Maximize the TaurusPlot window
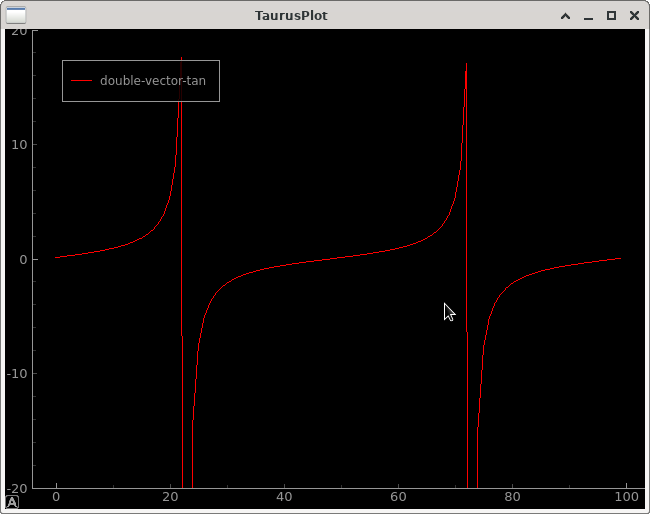The height and width of the screenshot is (514, 650). [x=611, y=16]
